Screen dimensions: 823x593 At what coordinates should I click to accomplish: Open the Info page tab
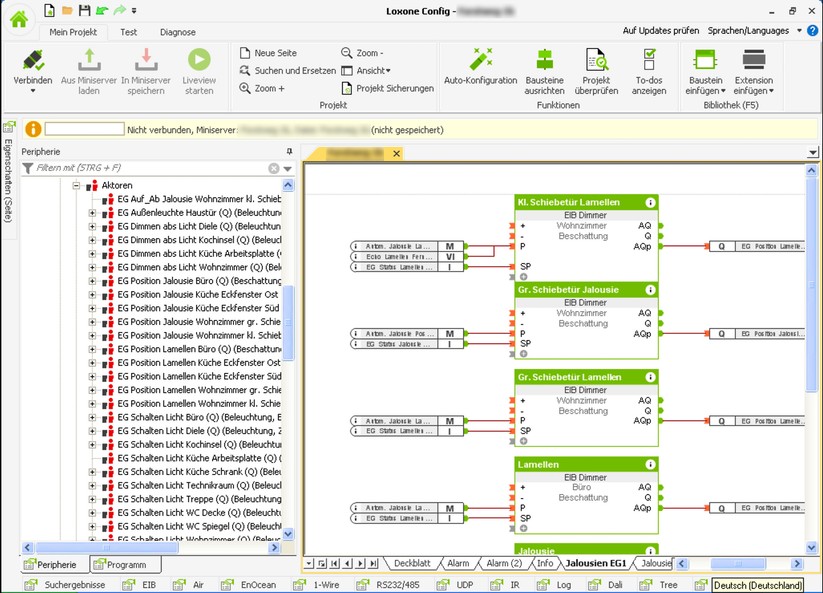[545, 563]
